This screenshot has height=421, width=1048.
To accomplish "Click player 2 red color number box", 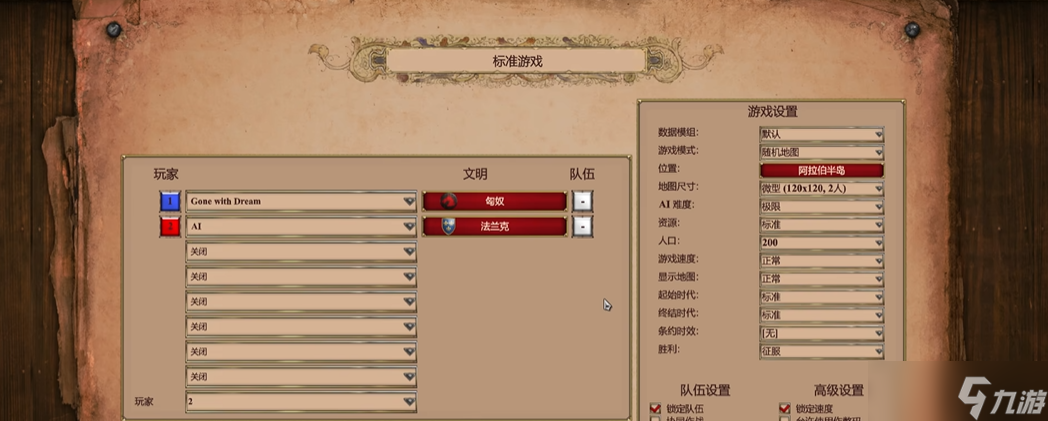I will click(170, 227).
